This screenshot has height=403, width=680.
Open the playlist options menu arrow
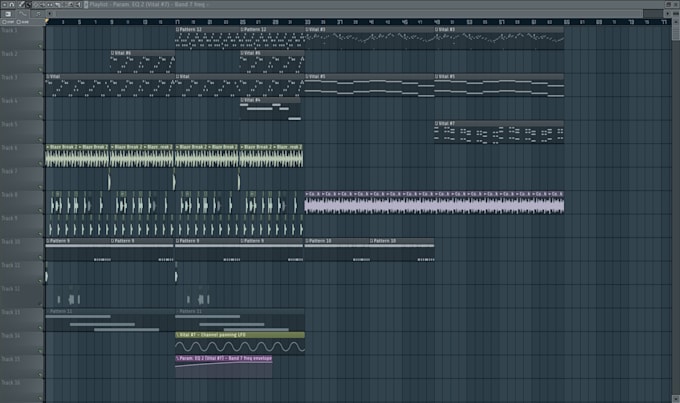4,5
